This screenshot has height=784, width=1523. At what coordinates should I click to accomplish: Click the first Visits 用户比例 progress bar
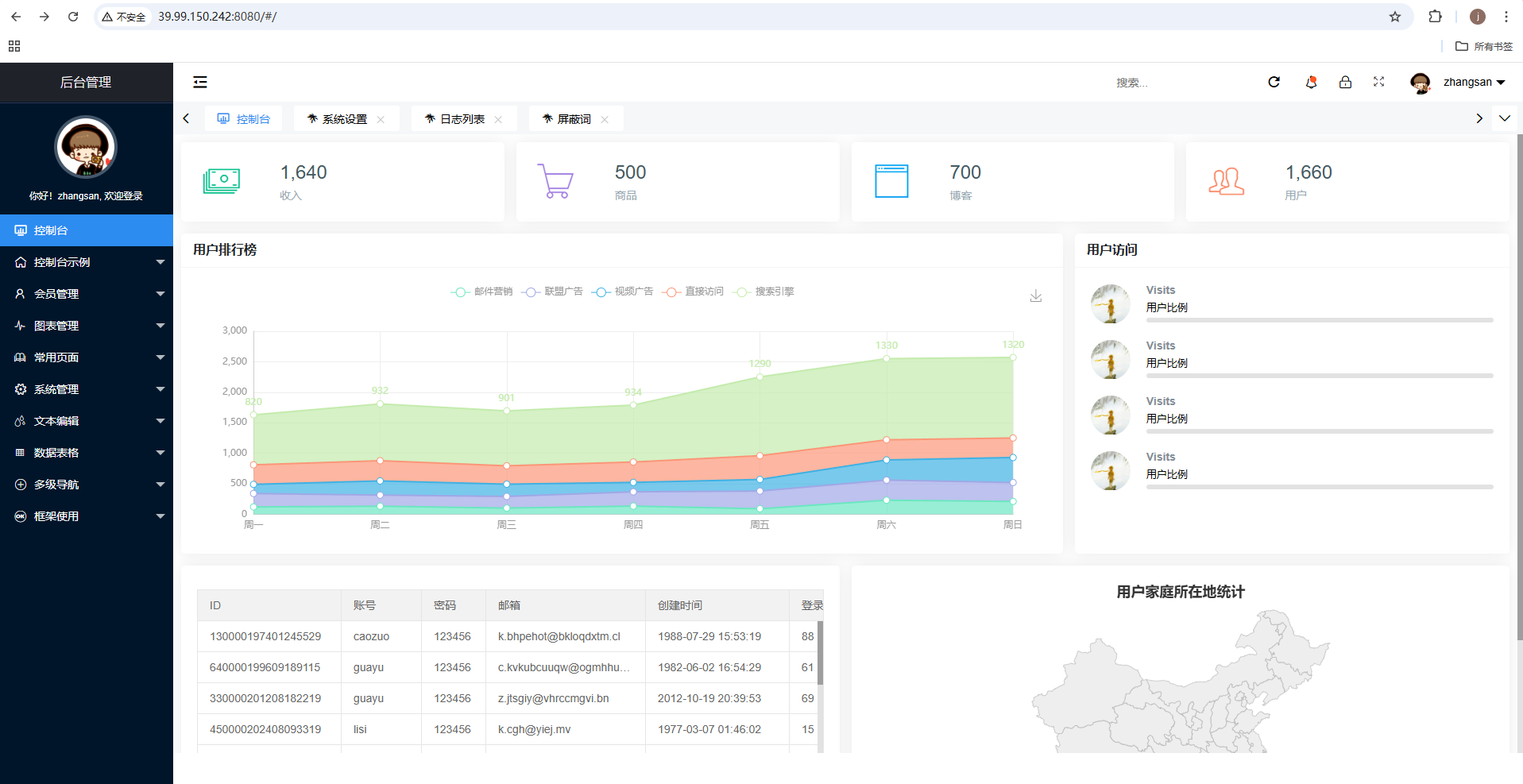(x=1319, y=320)
